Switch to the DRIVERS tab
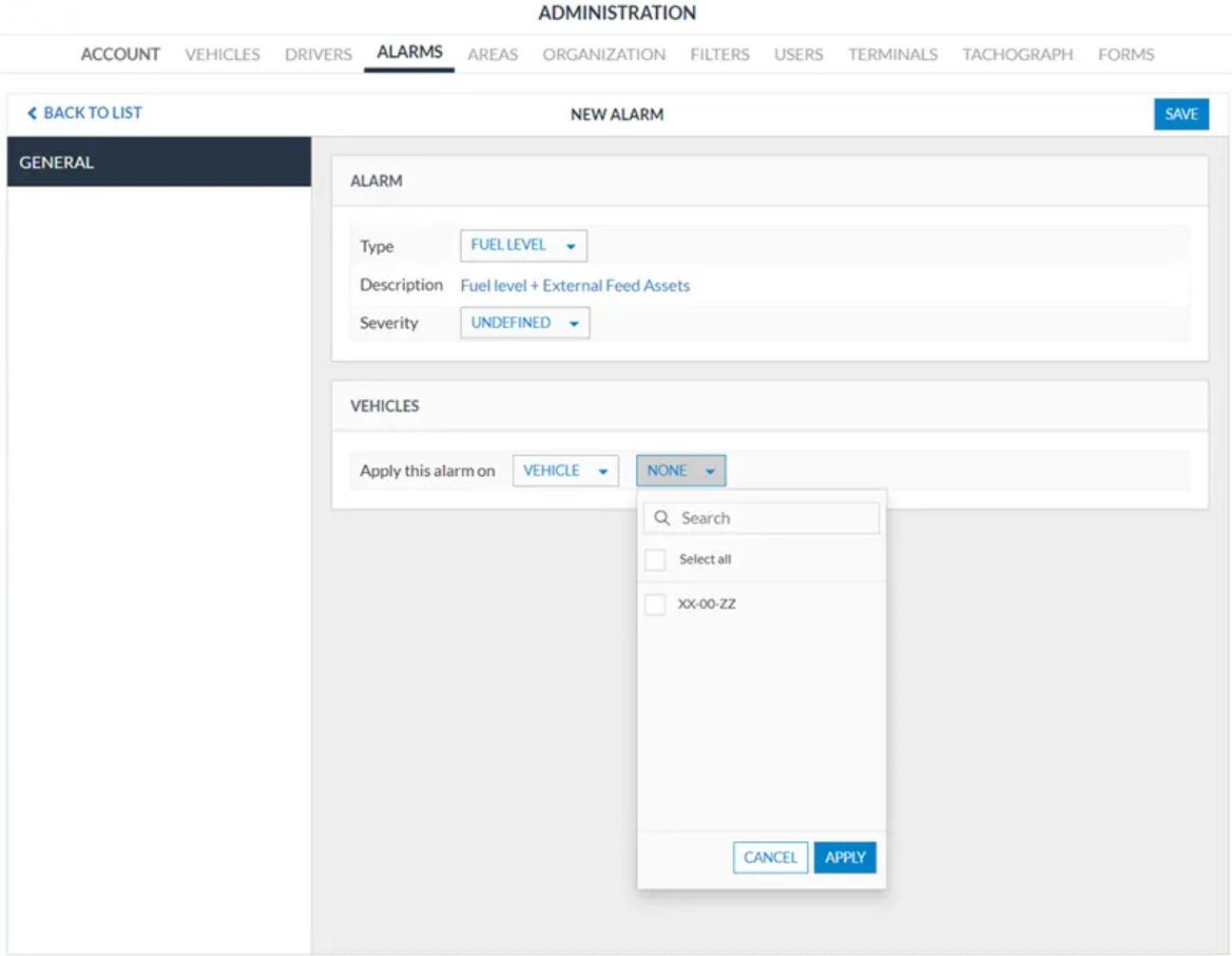Screen dimensions: 1232x956 click(x=318, y=55)
